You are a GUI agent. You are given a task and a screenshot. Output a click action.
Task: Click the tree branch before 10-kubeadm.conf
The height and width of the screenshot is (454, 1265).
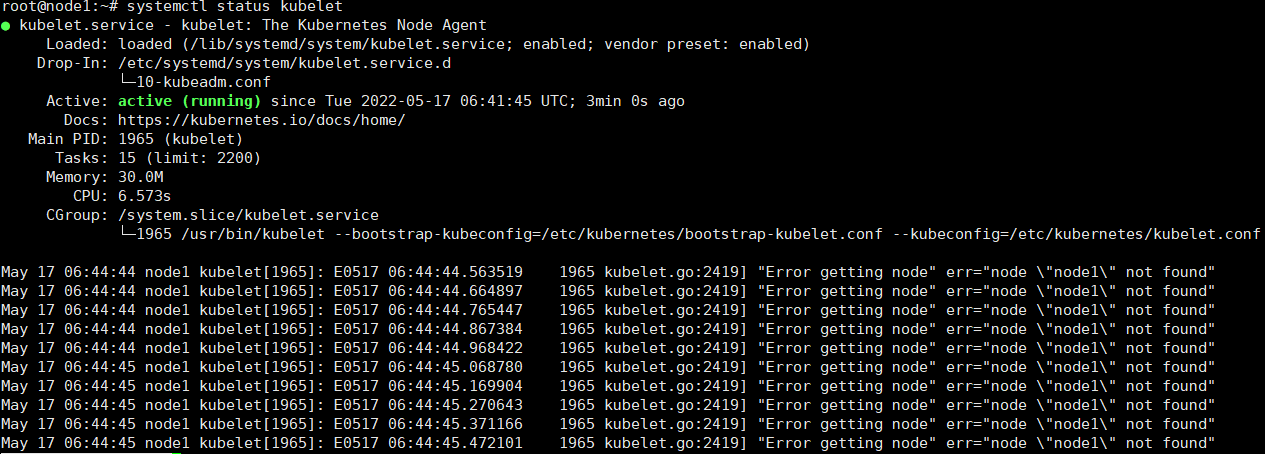point(127,82)
